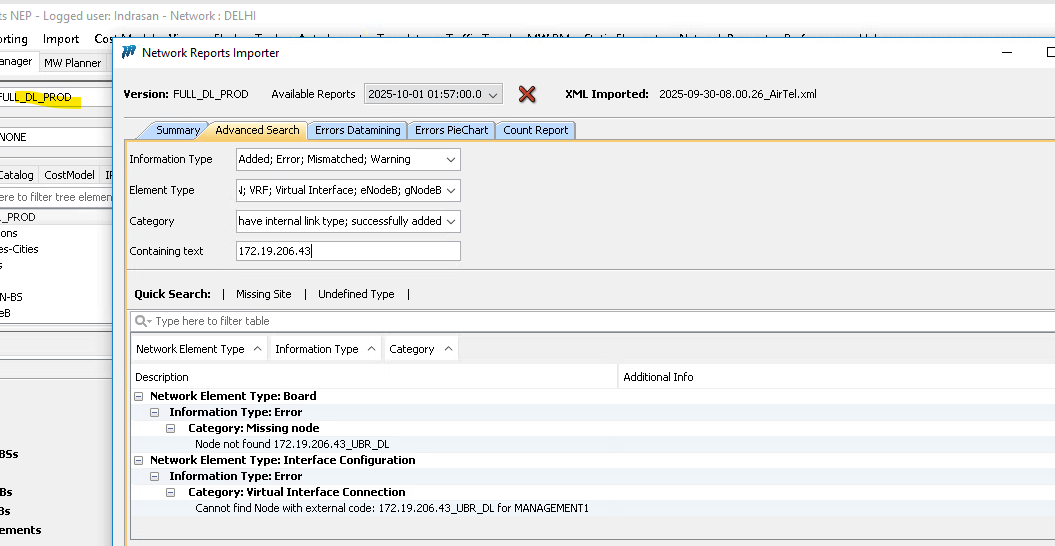Open the Errors Datamining tab
The image size is (1055, 546).
coord(357,130)
